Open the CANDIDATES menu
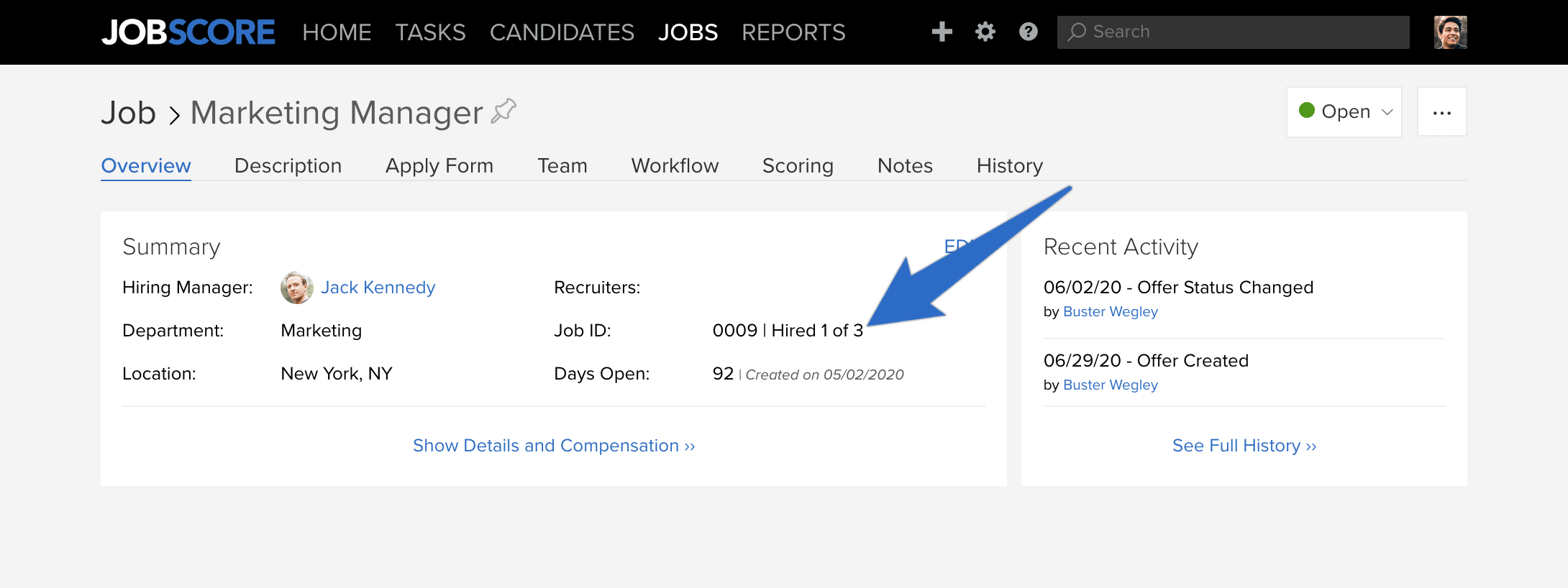1568x588 pixels. point(562,32)
